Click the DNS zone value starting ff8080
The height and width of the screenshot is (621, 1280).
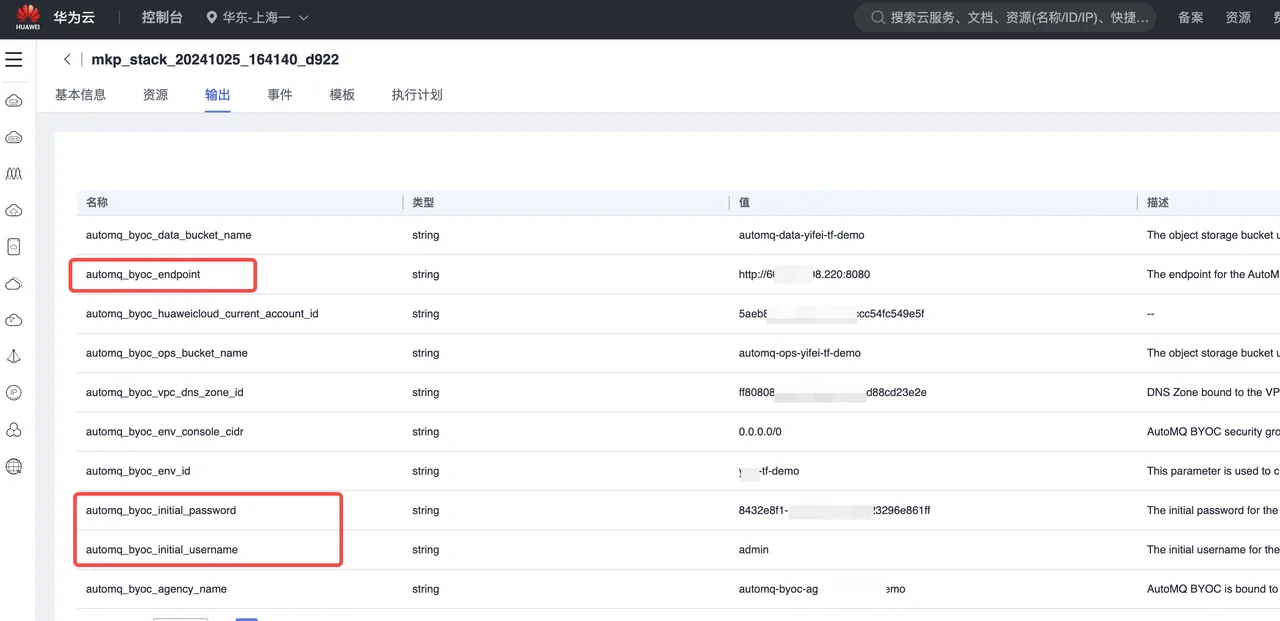tap(832, 392)
